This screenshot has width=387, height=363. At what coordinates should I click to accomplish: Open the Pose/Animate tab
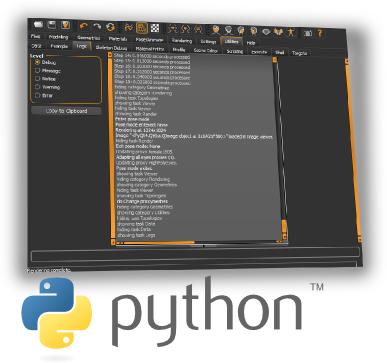click(x=149, y=40)
